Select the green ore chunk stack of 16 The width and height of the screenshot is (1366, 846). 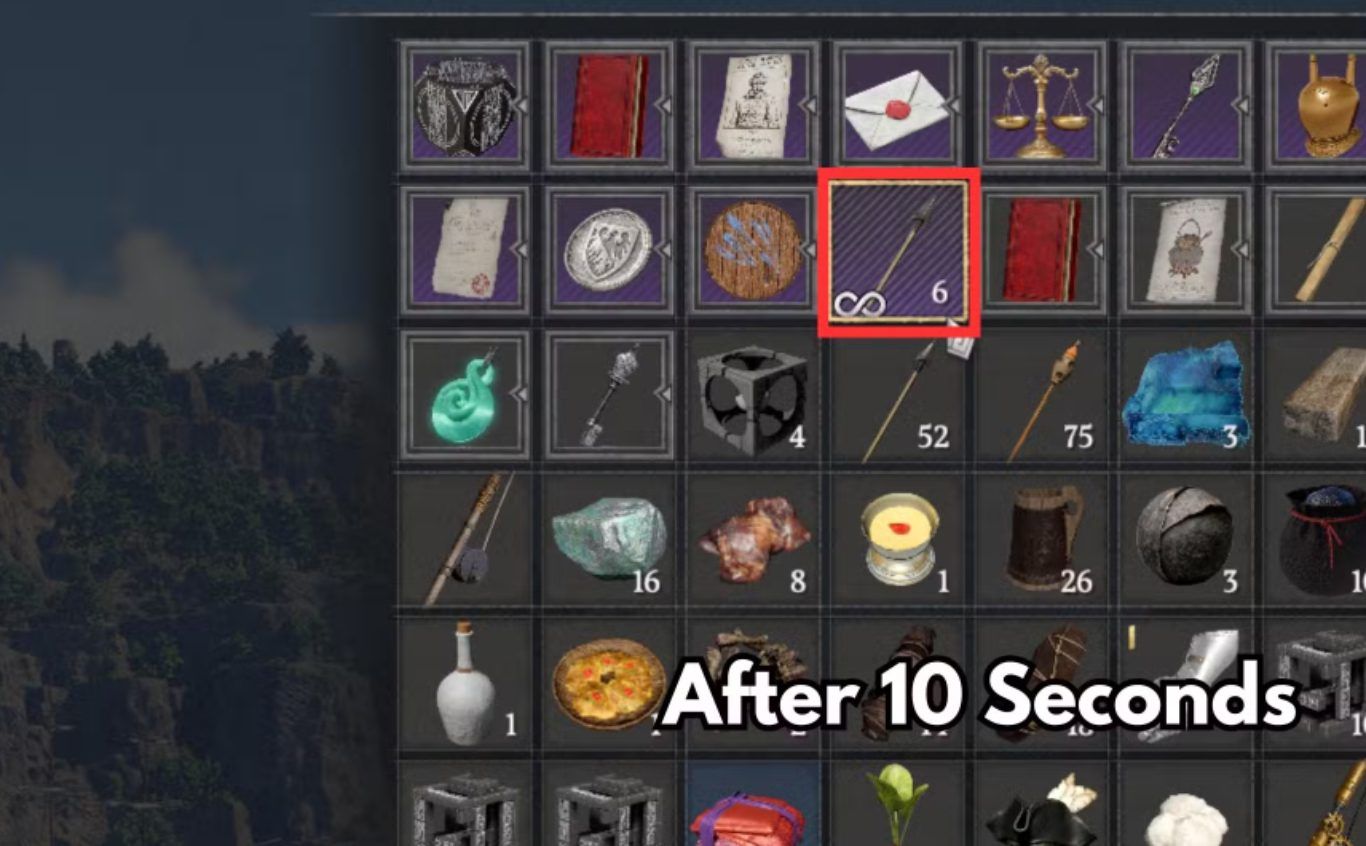click(609, 540)
